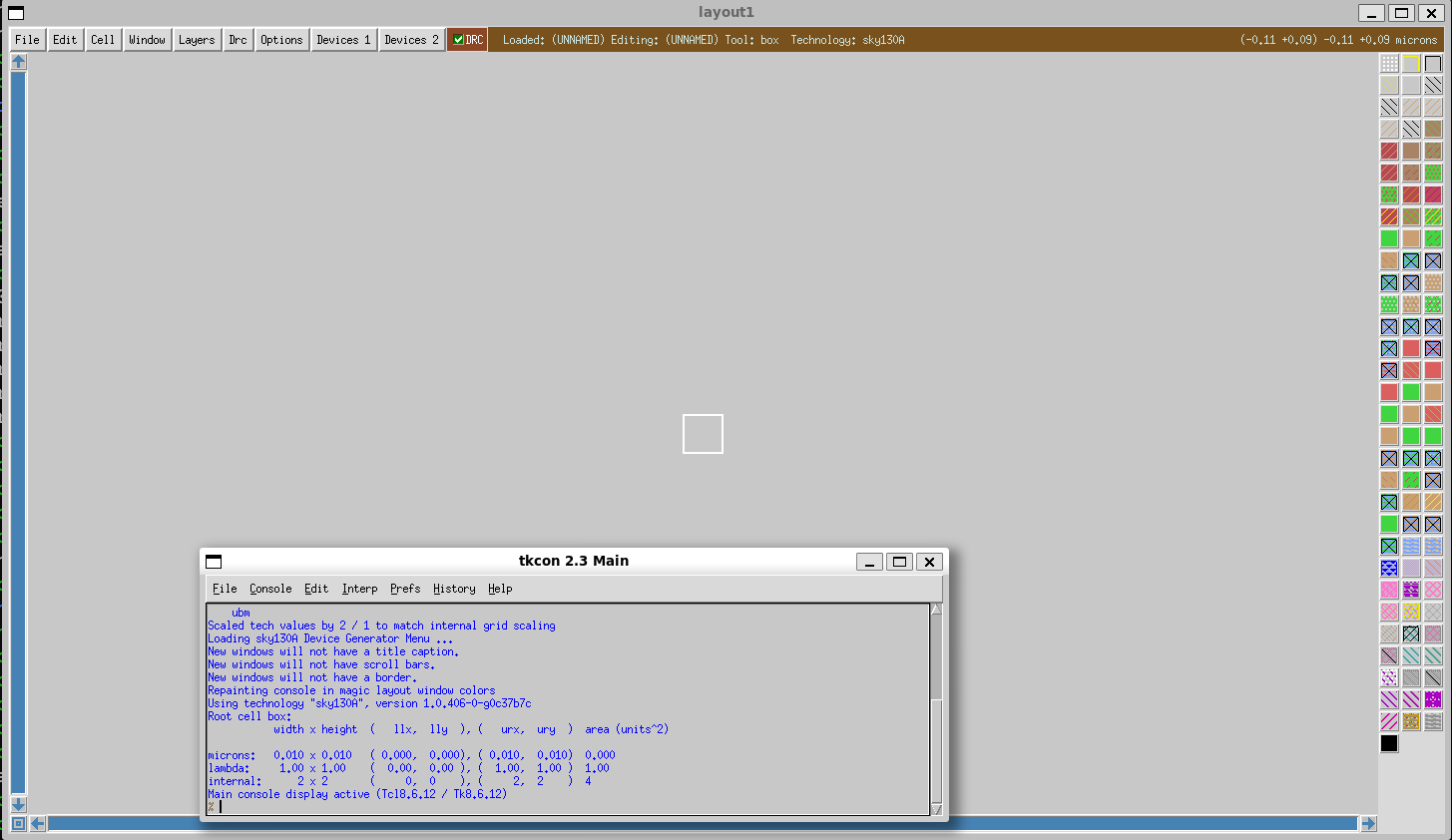
Task: Select the white dotted grid layer icon
Action: tap(1389, 63)
